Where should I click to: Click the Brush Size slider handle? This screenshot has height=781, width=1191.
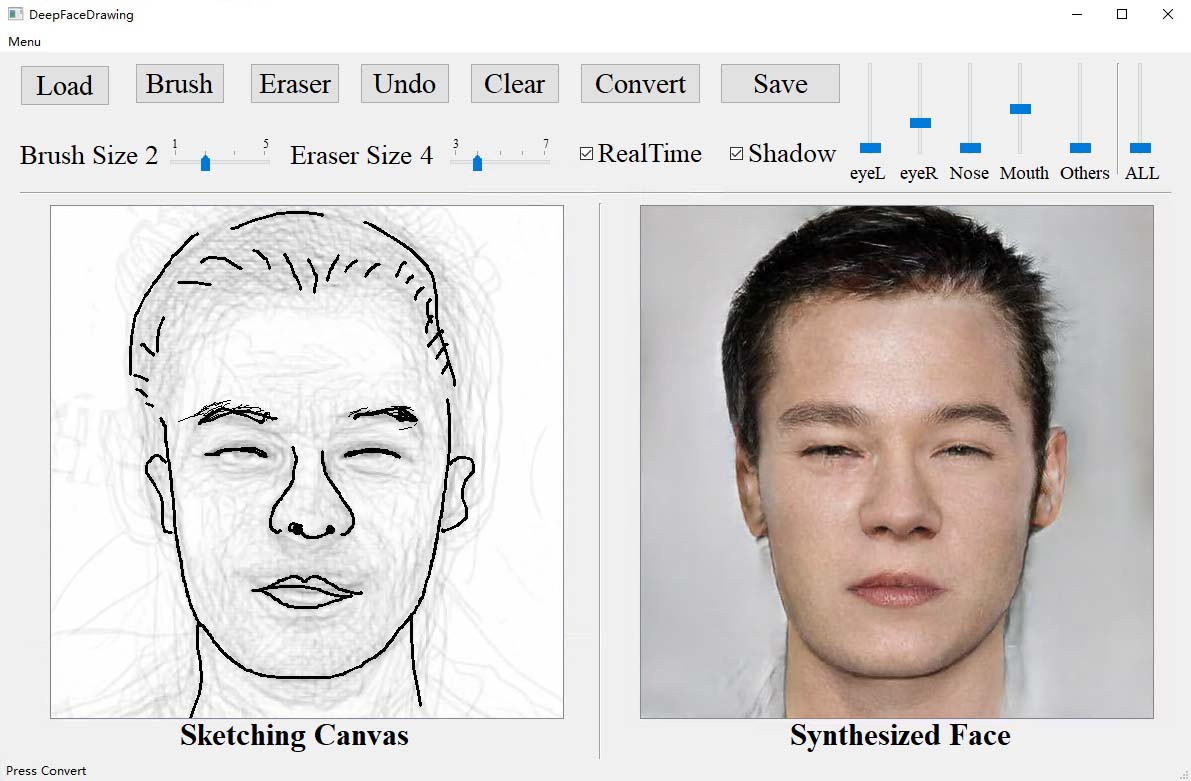click(205, 162)
